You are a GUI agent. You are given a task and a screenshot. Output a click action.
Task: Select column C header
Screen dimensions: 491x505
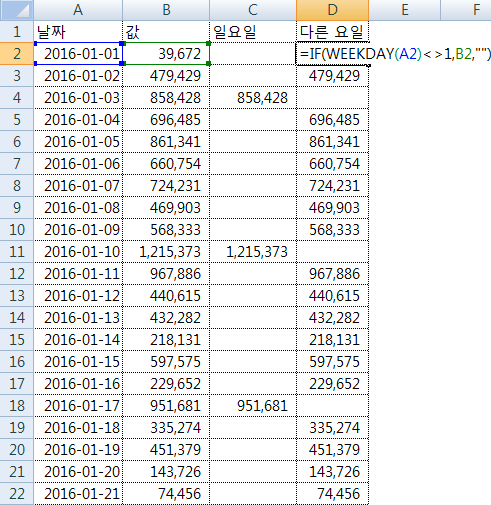pyautogui.click(x=253, y=10)
